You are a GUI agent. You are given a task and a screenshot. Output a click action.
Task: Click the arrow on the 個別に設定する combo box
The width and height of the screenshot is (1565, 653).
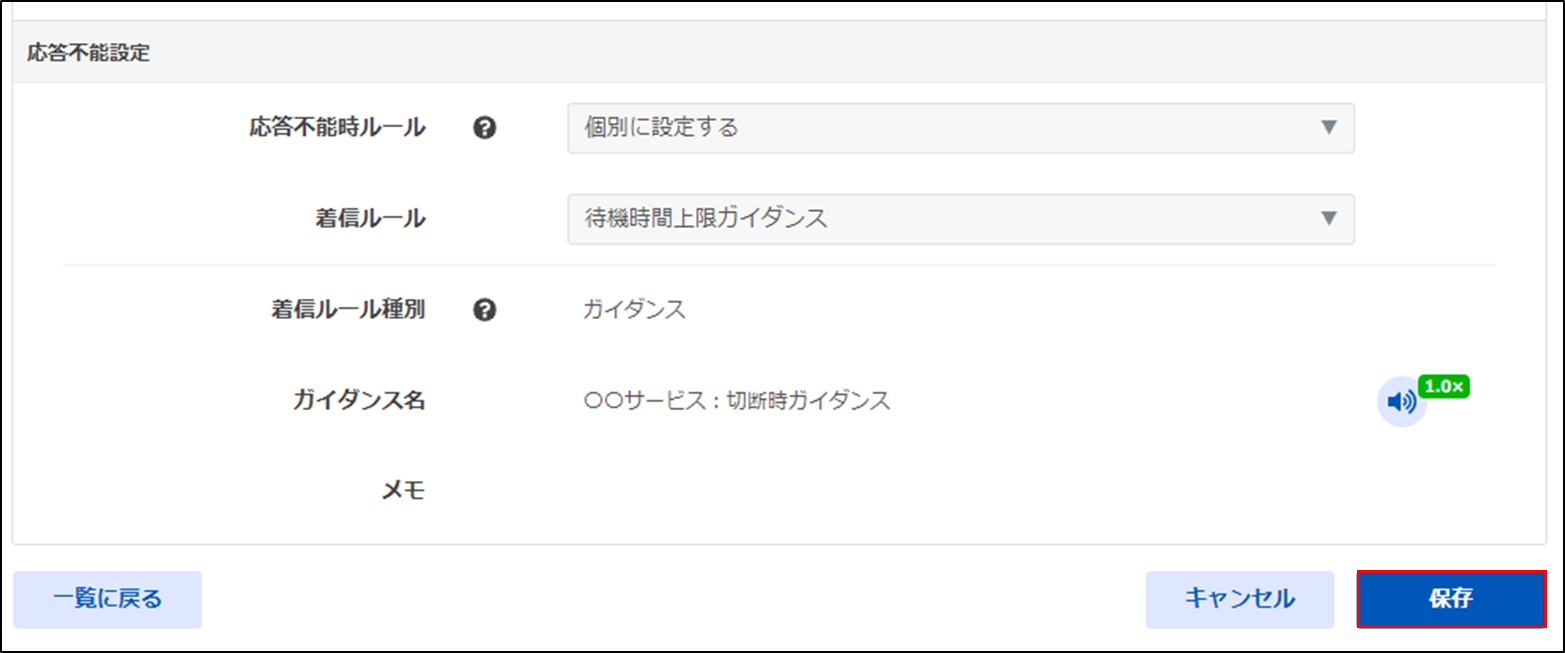click(1329, 128)
